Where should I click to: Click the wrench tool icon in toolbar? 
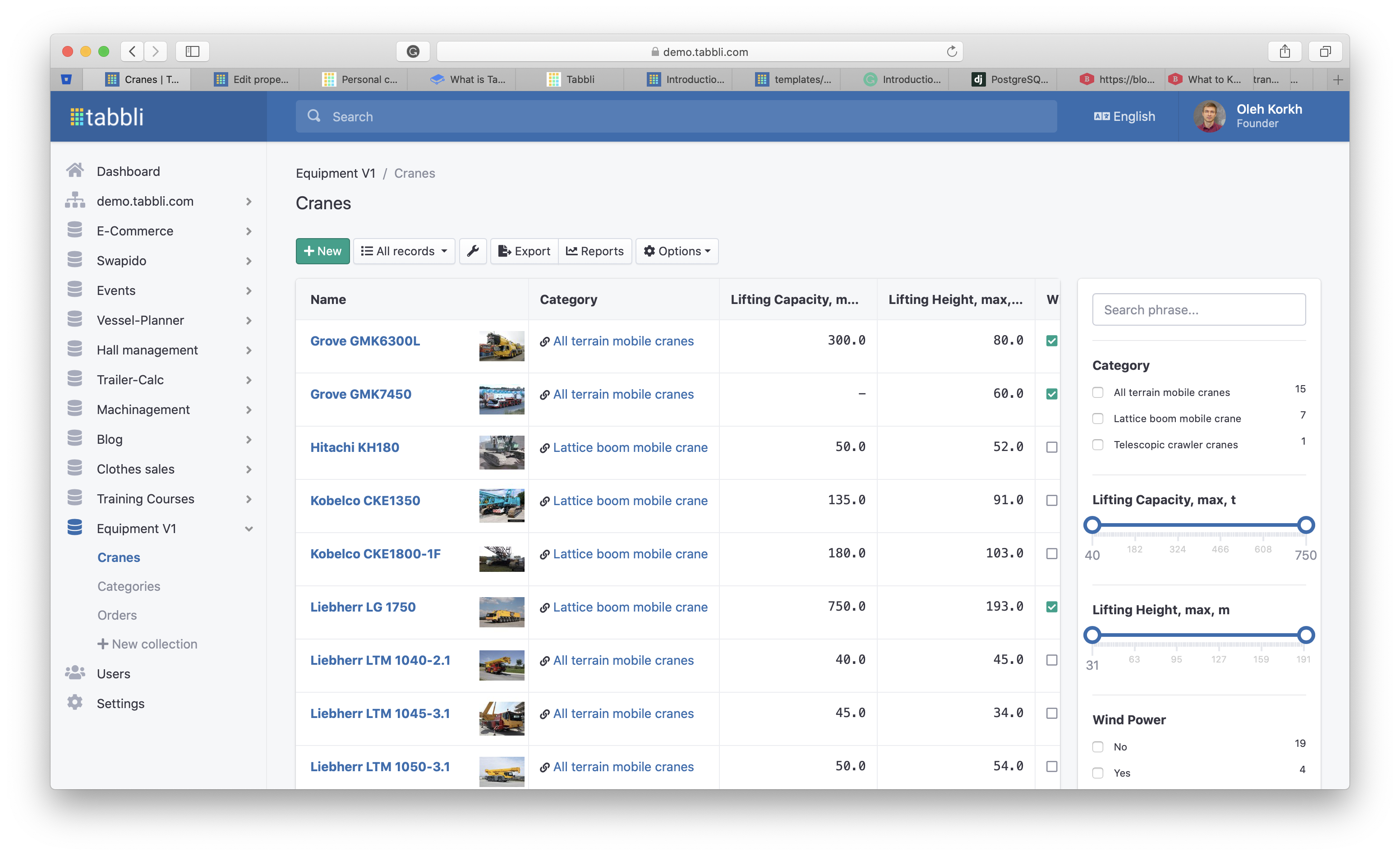(x=473, y=251)
